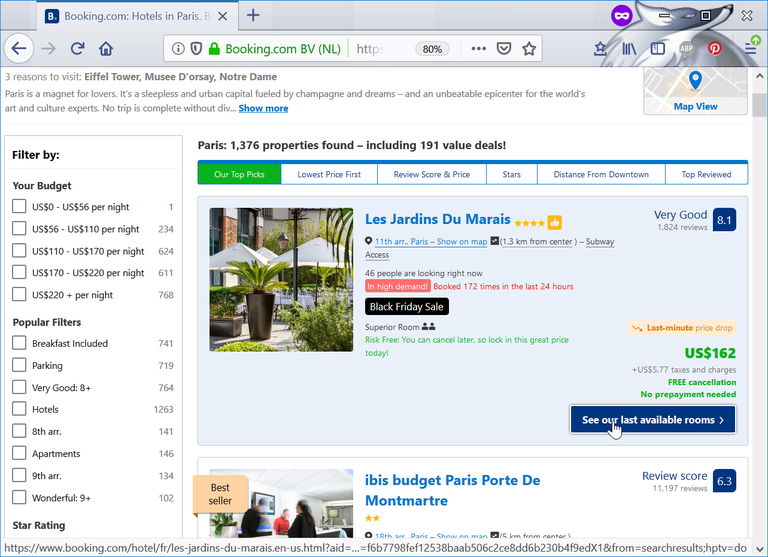Viewport: 768px width, 557px height.
Task: Tick the Wonderful: 9+ filter
Action: click(x=19, y=497)
